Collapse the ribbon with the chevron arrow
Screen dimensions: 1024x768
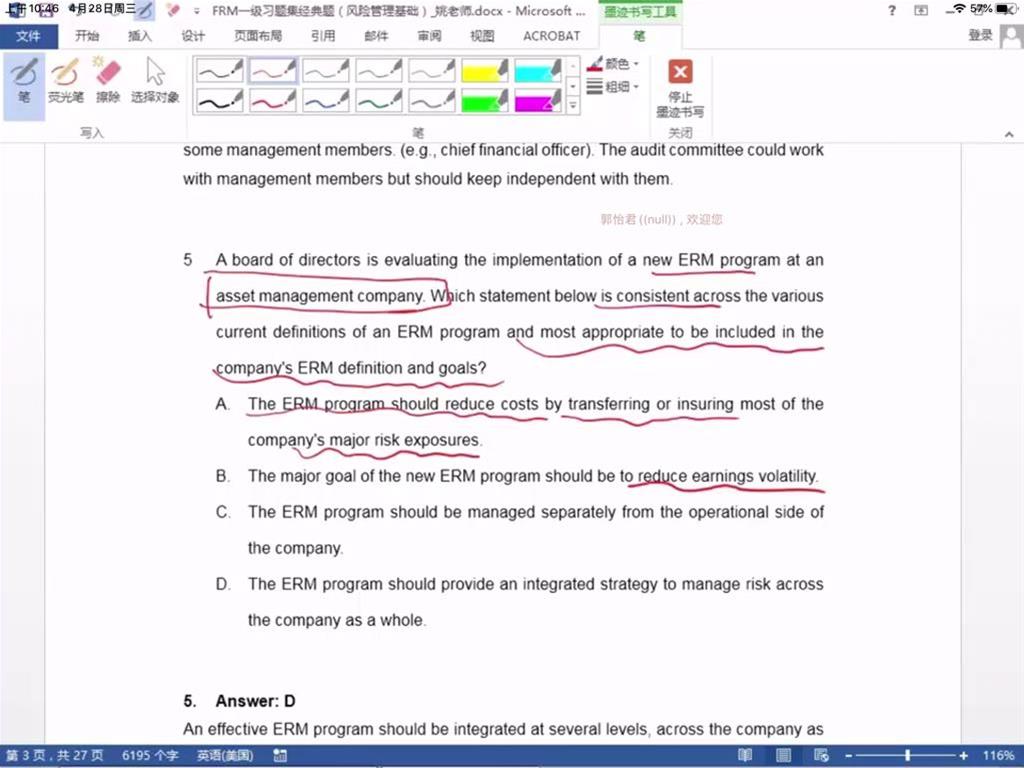[x=1009, y=134]
